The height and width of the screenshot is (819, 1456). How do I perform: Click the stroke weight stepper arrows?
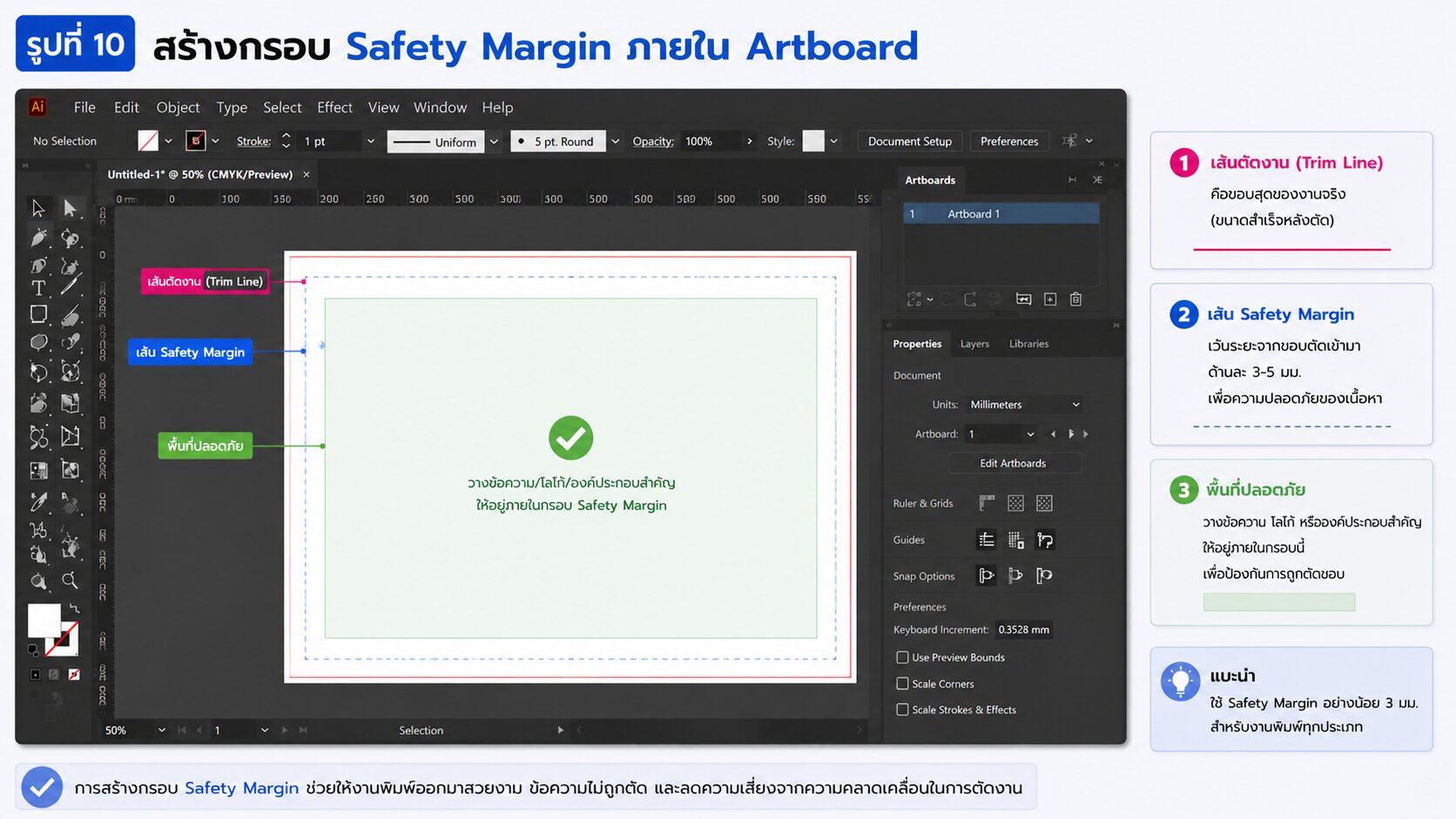coord(286,141)
